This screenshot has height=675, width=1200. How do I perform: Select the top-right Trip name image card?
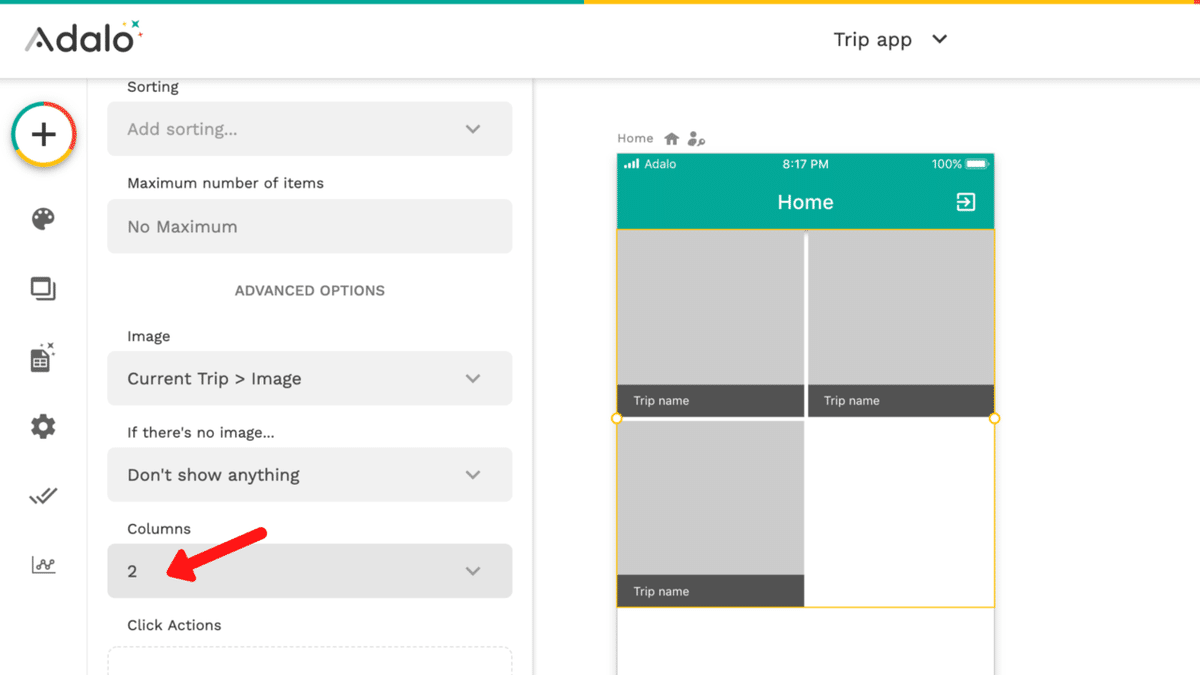(x=901, y=324)
